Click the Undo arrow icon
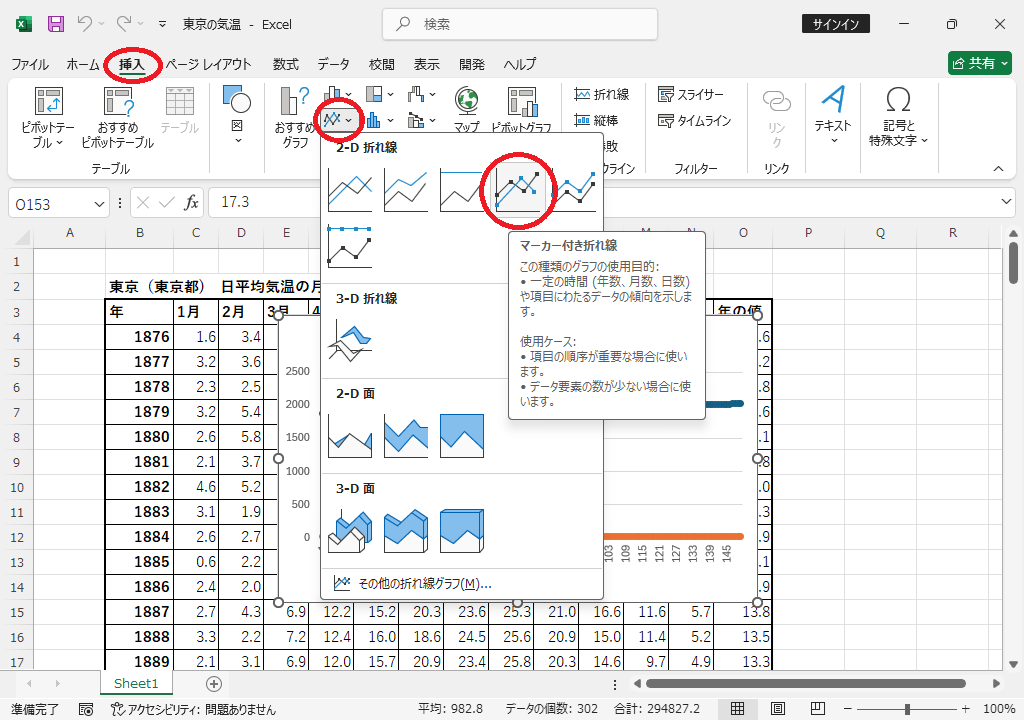 tap(84, 24)
